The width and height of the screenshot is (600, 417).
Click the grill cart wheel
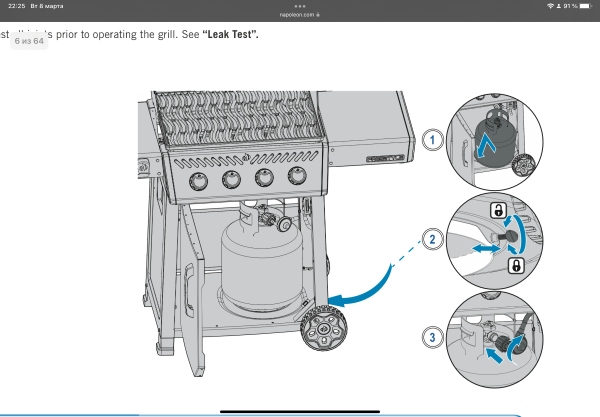[x=325, y=328]
